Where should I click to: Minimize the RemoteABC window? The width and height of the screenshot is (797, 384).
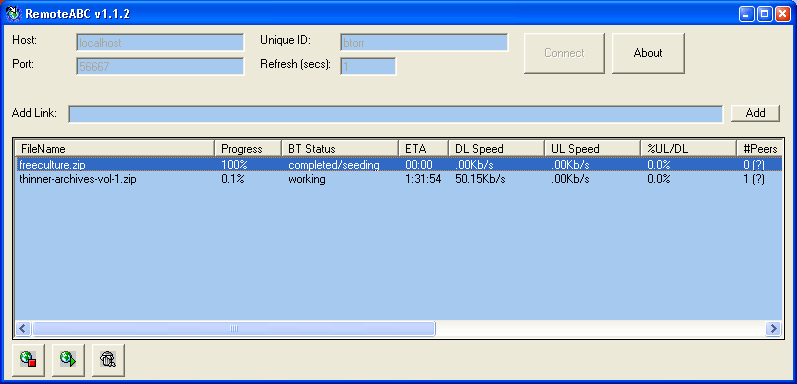click(746, 14)
